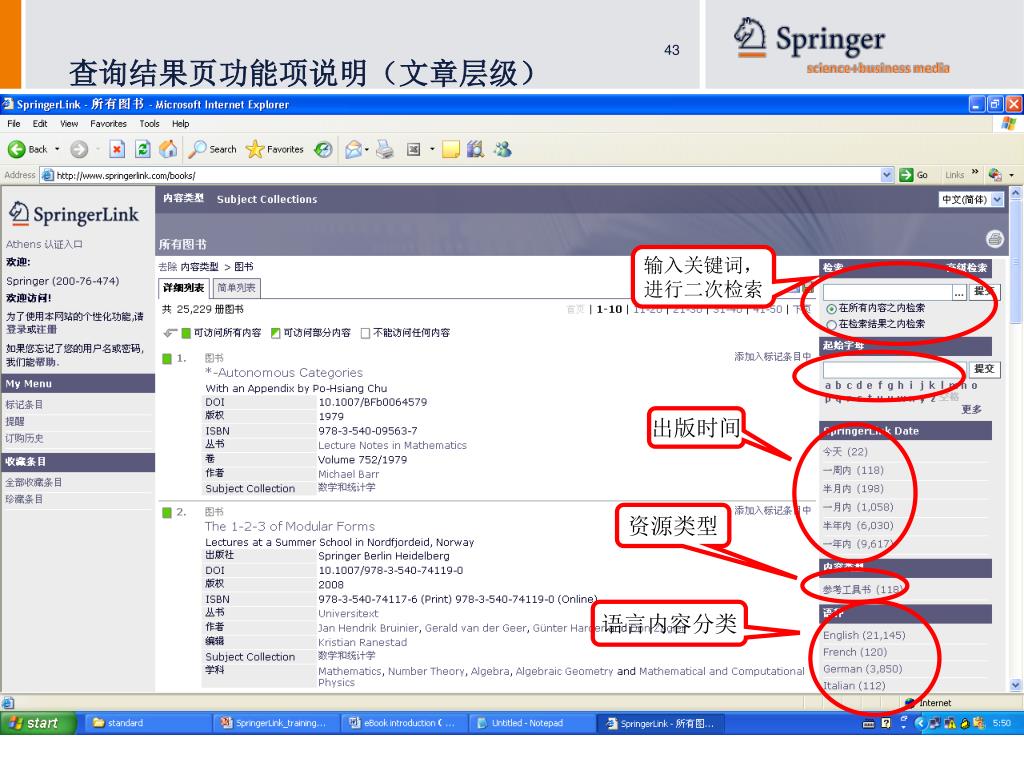Expand the Links toolbar chevron
Viewport: 1024px width, 768px height.
tap(975, 172)
